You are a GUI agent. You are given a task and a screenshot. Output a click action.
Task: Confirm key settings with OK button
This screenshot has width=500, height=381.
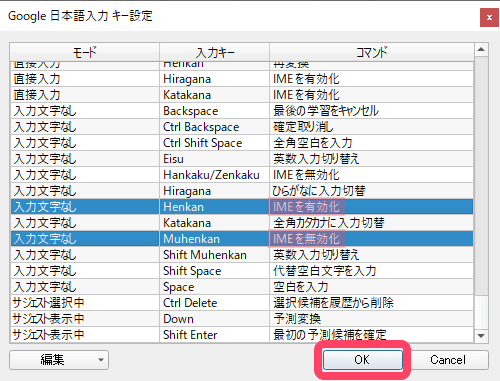[362, 360]
